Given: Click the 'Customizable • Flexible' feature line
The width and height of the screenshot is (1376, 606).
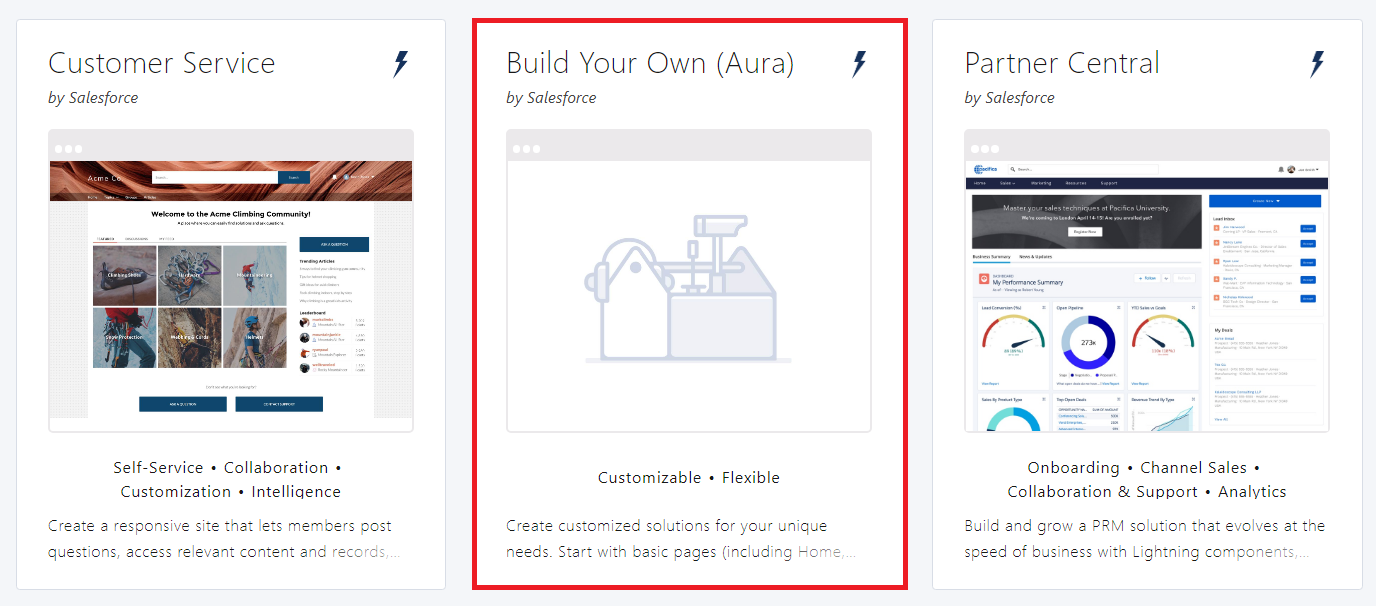Looking at the screenshot, I should (x=689, y=478).
